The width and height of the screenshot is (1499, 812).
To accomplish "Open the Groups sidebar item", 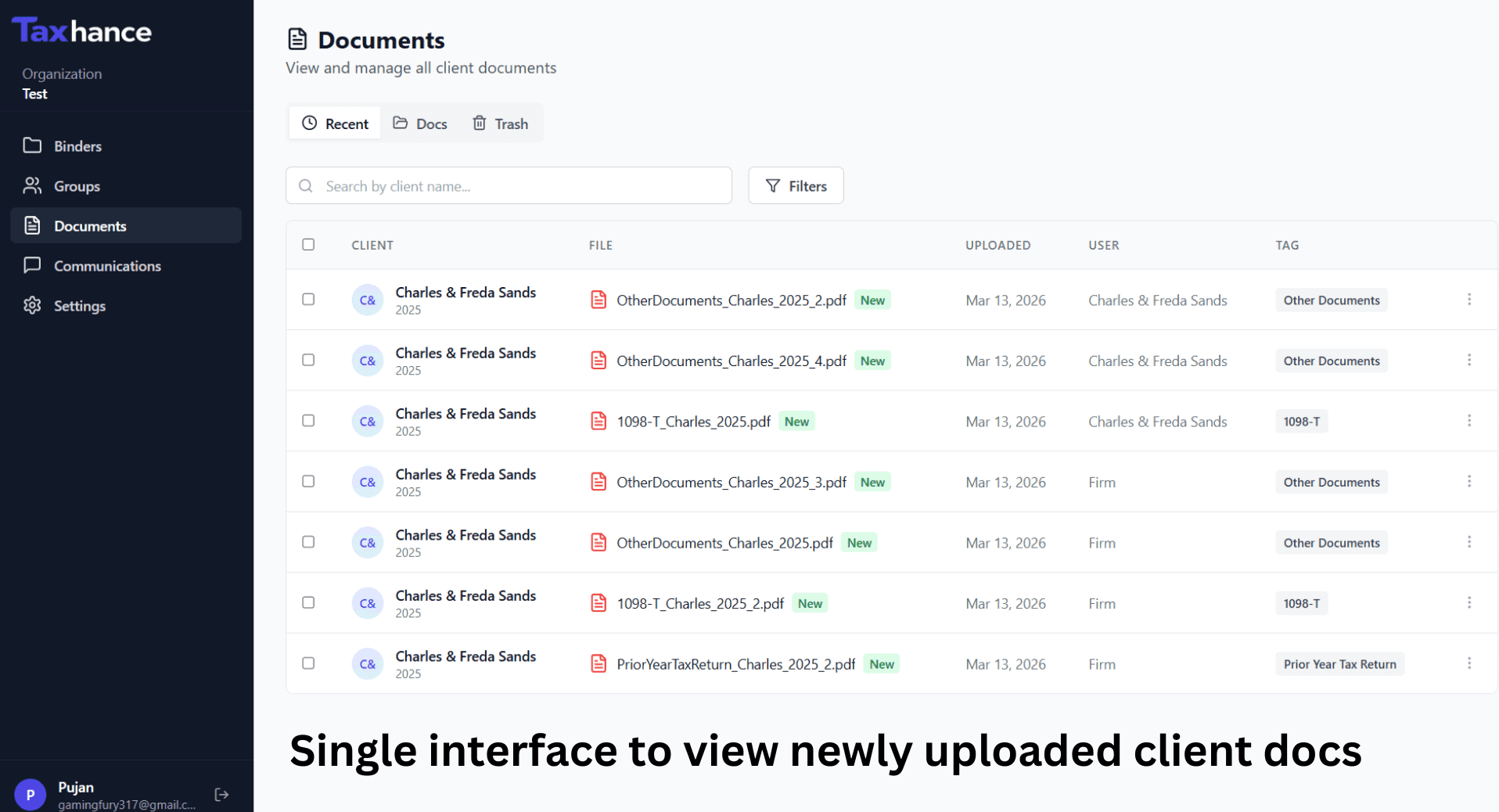I will [125, 186].
